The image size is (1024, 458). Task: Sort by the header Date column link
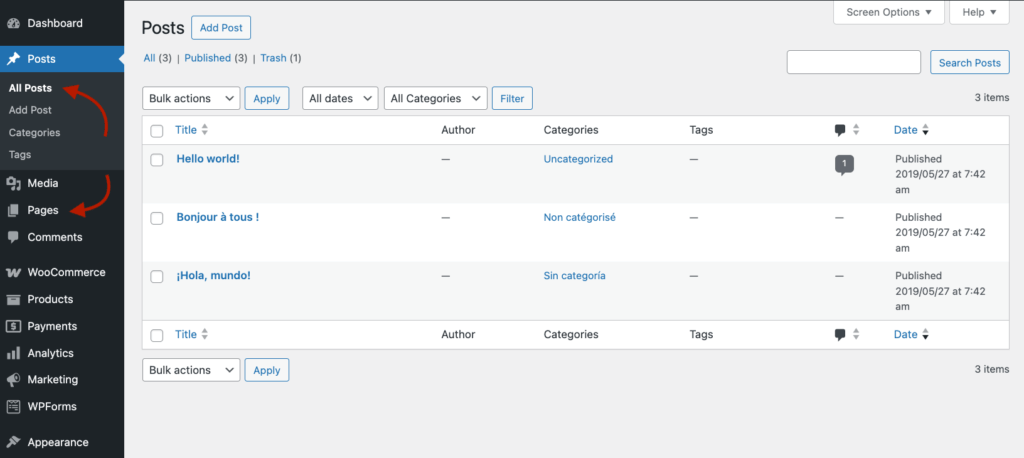point(905,130)
